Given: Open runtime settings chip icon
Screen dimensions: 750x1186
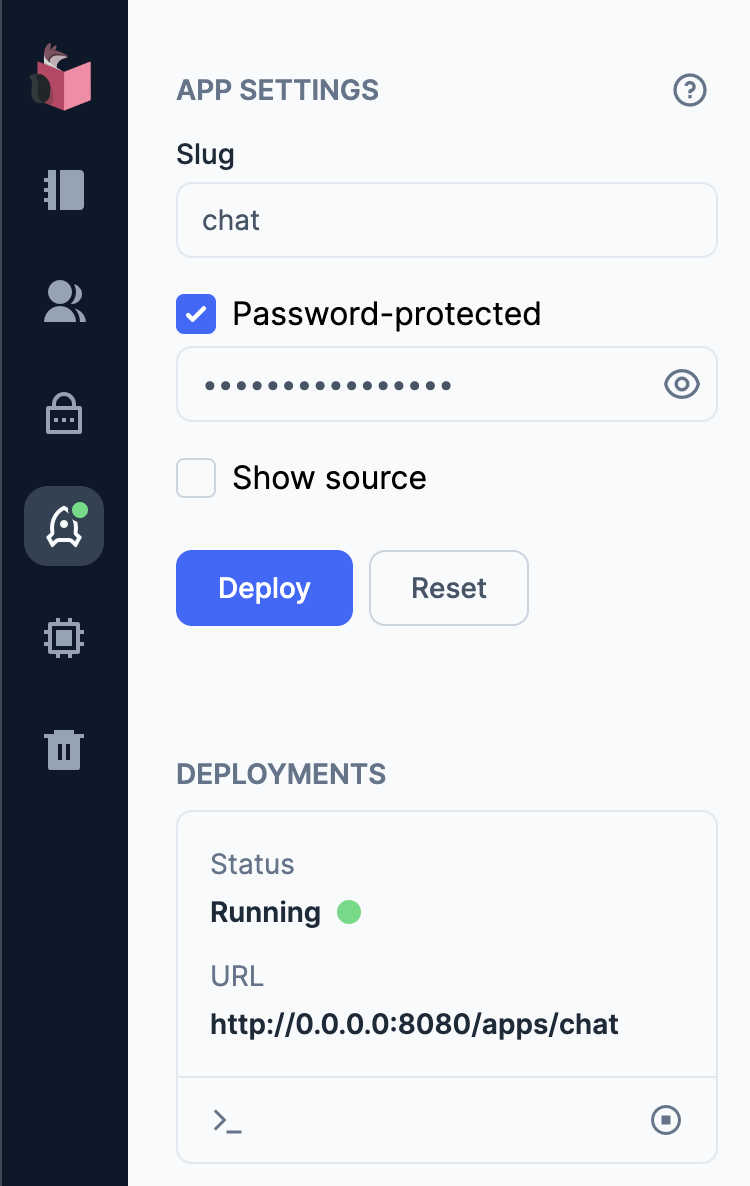Looking at the screenshot, I should pos(64,637).
